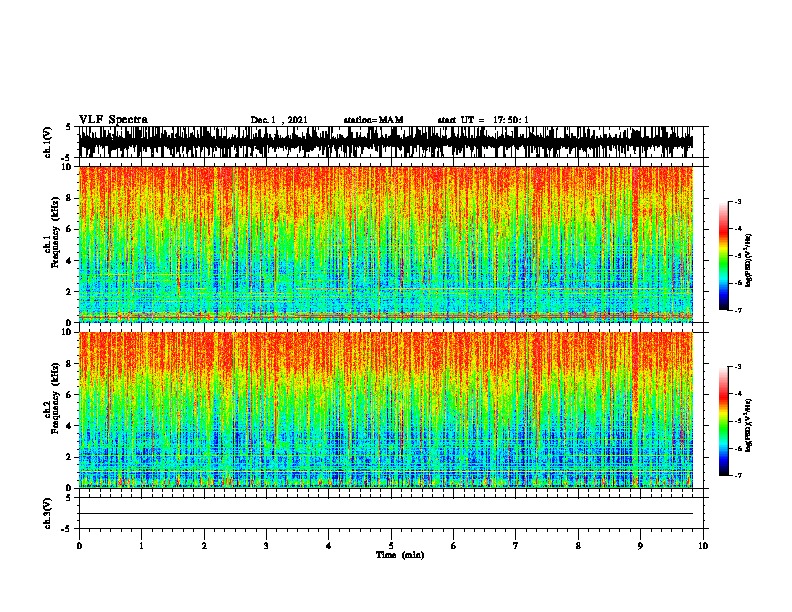Click the "-3" label on ch.1 color scale
The height and width of the screenshot is (612, 792).
[737, 202]
